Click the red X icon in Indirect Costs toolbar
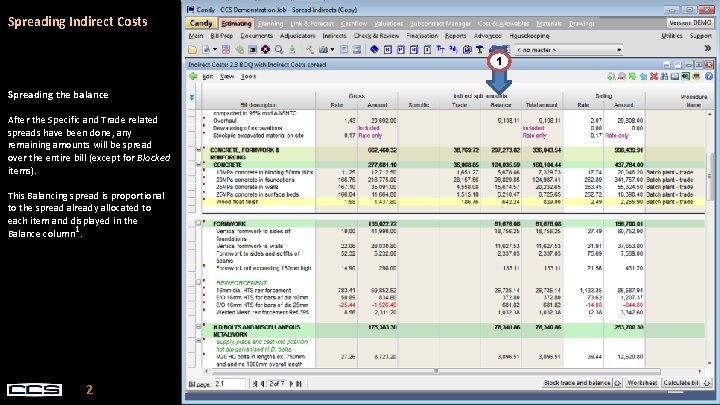 point(654,76)
